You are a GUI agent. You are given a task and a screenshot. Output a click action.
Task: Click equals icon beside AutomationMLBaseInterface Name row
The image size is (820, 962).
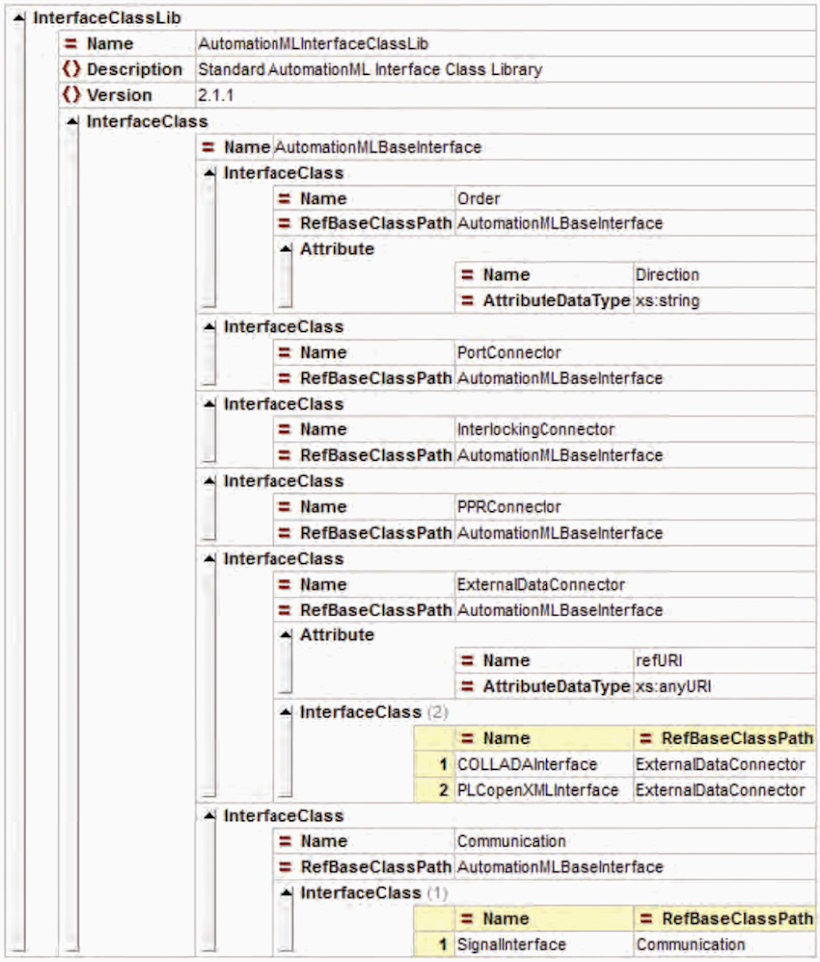coord(209,147)
